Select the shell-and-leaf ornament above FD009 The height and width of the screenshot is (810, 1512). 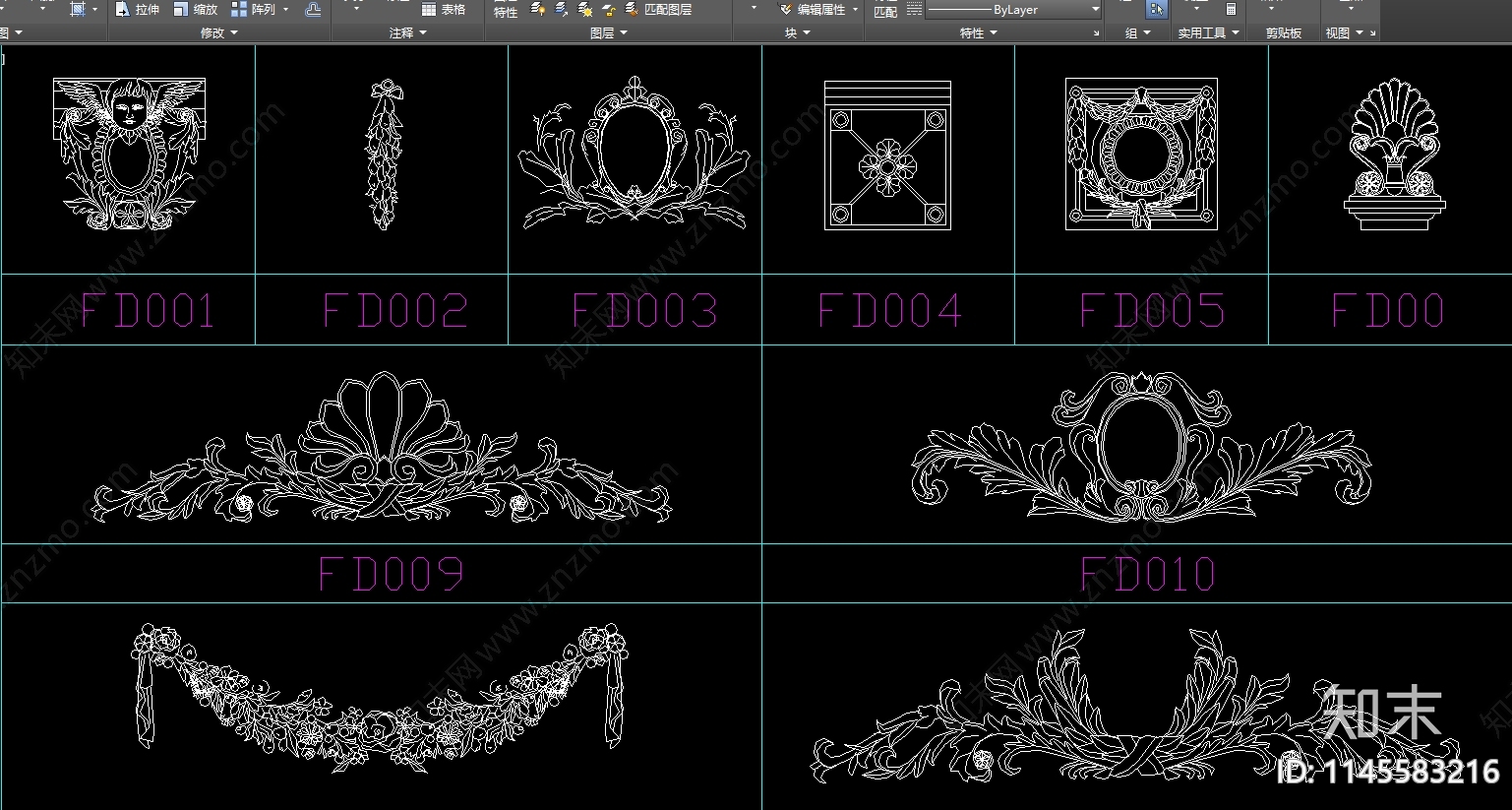click(381, 447)
